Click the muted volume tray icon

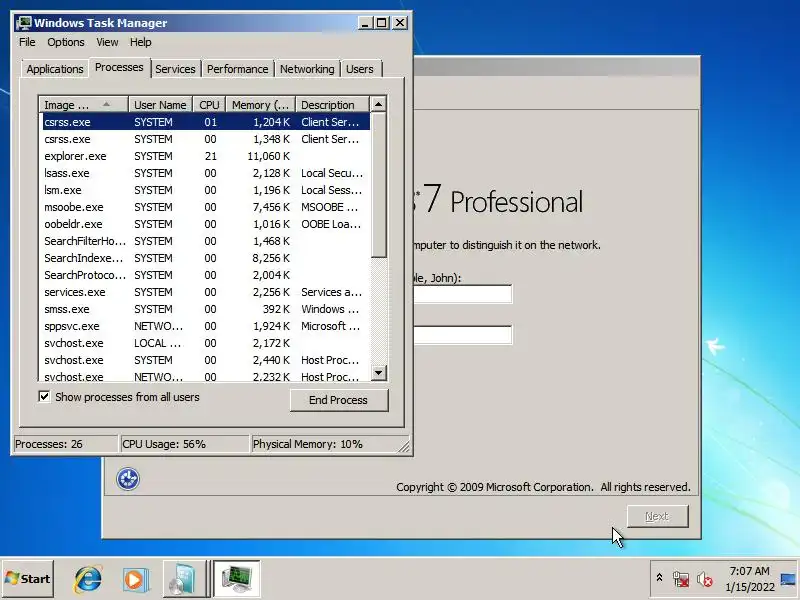(x=705, y=579)
